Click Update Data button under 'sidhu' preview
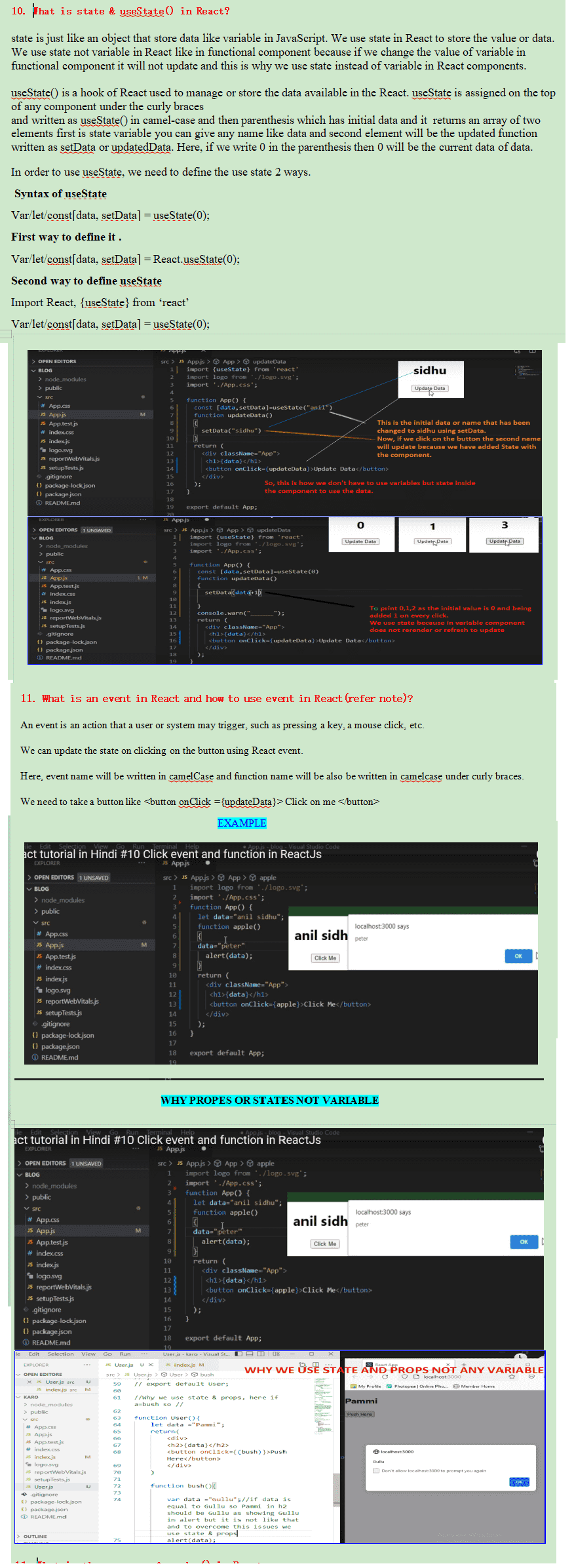Viewport: 574px width, 1568px height. coord(430,388)
